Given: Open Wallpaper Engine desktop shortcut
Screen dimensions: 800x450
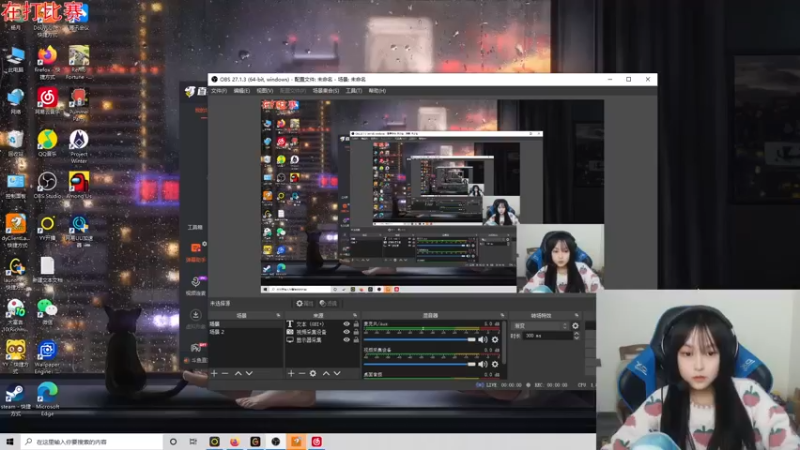Looking at the screenshot, I should point(47,356).
